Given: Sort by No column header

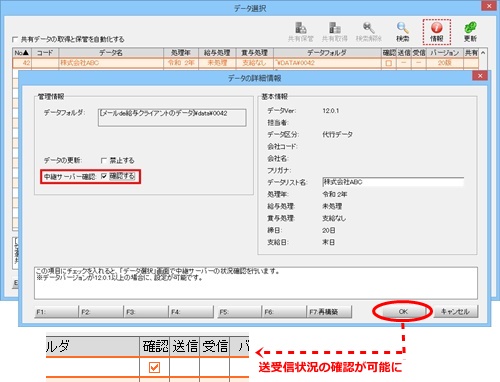Looking at the screenshot, I should pyautogui.click(x=22, y=53).
